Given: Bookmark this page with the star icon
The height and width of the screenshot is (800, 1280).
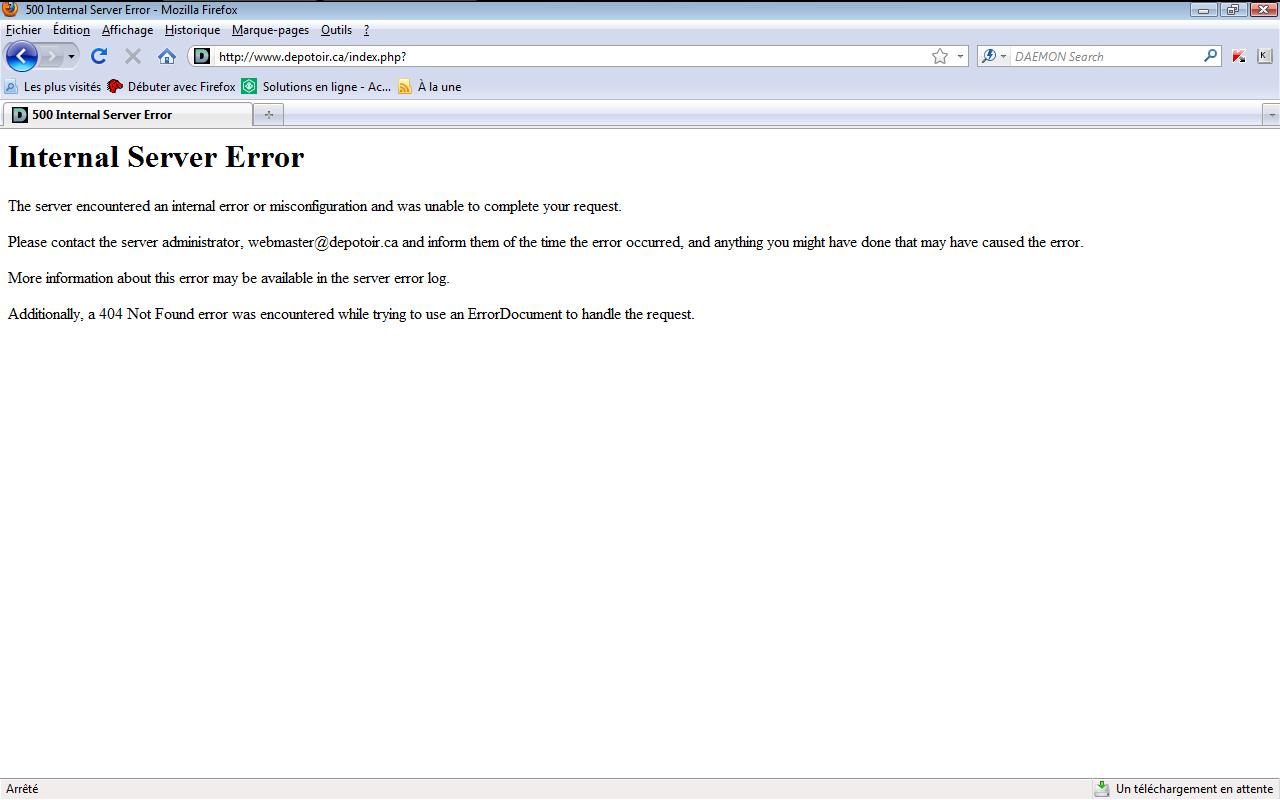Looking at the screenshot, I should 940,56.
